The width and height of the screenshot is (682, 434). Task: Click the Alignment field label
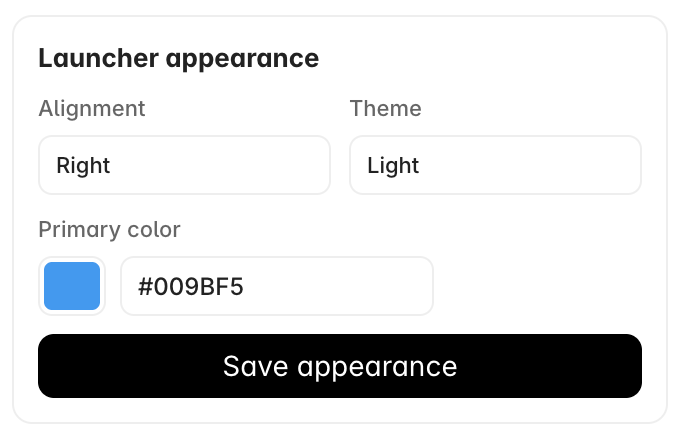(x=92, y=108)
